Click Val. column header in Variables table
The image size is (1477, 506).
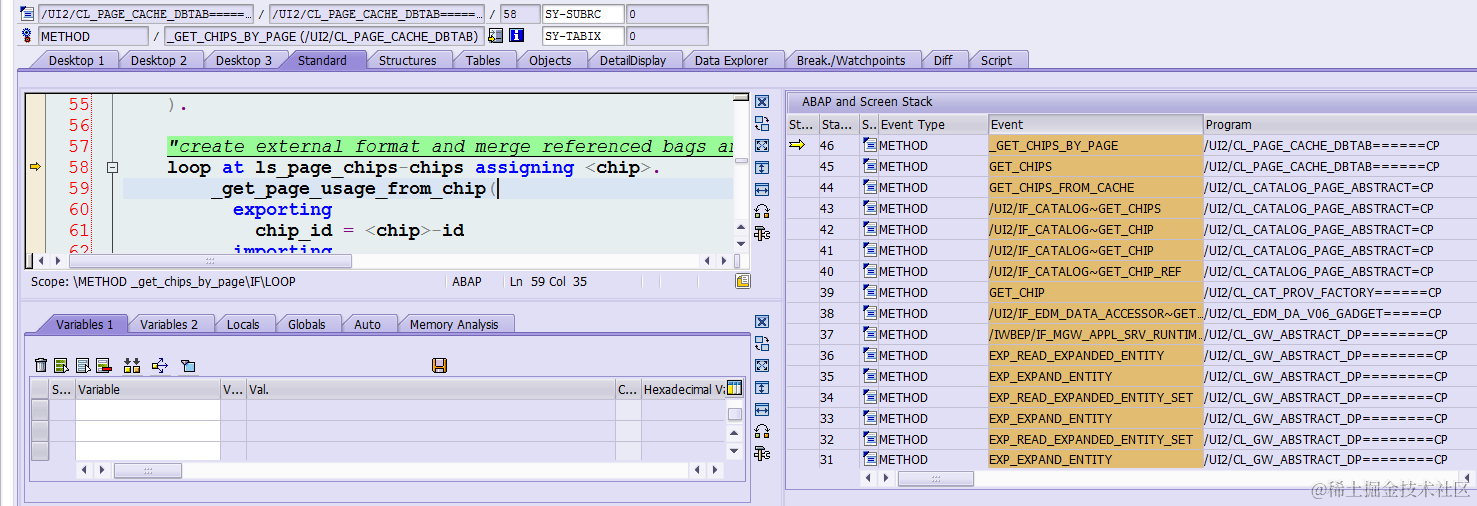(x=430, y=389)
